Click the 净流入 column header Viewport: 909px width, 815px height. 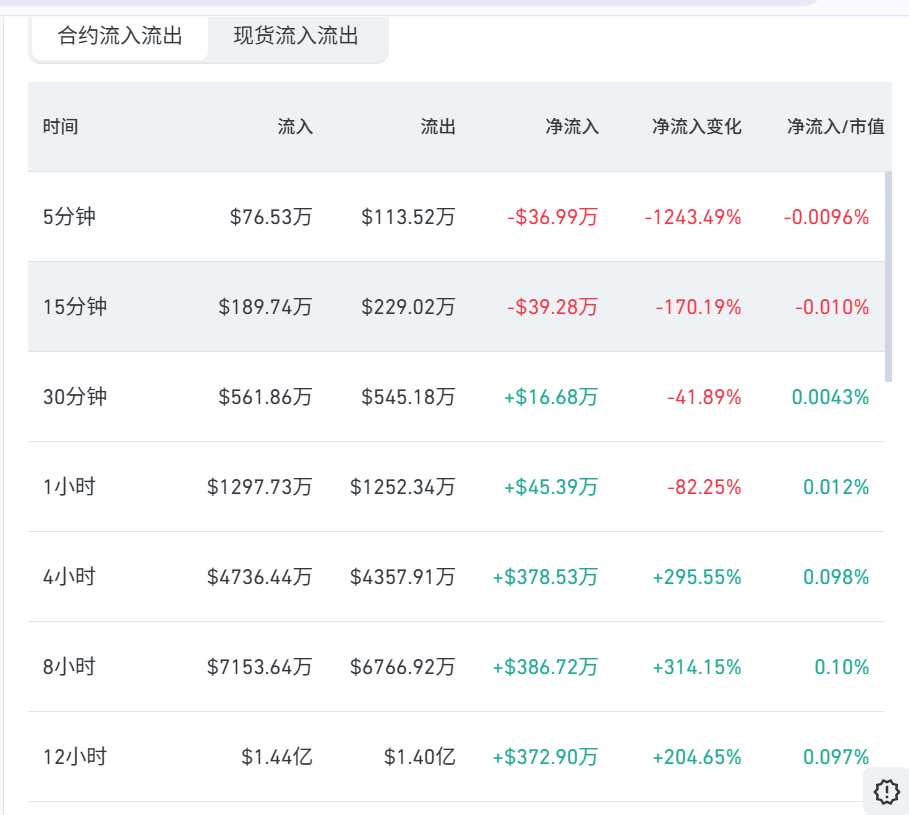tap(572, 126)
